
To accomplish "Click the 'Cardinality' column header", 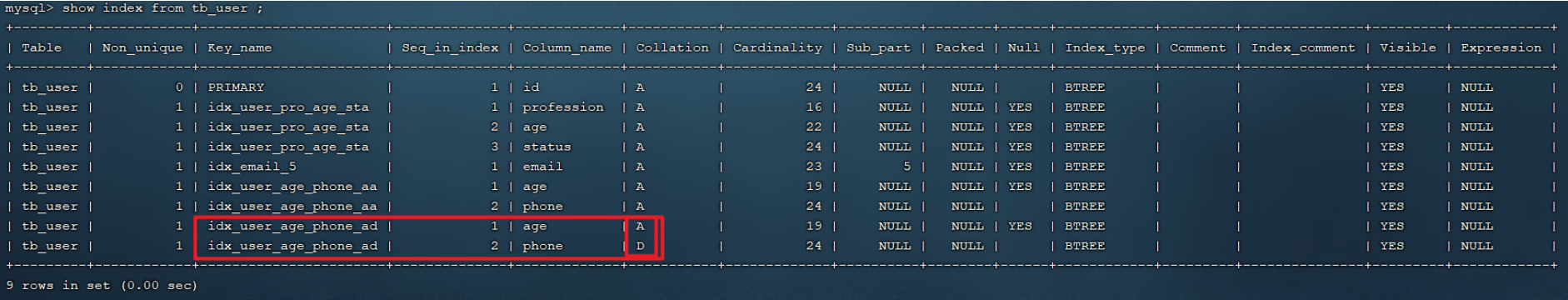I will coord(777,48).
